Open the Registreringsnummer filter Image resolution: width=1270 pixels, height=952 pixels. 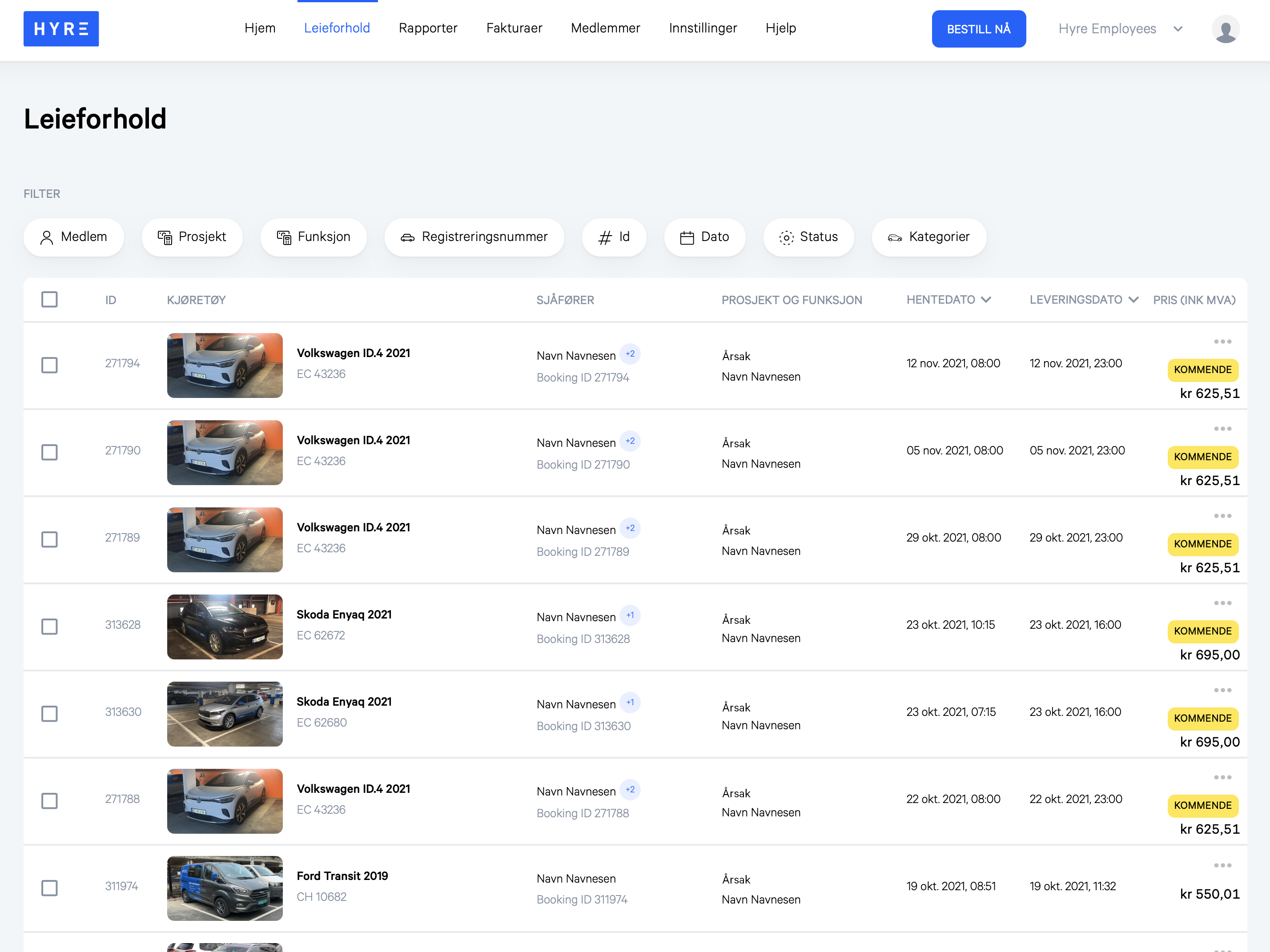click(474, 237)
